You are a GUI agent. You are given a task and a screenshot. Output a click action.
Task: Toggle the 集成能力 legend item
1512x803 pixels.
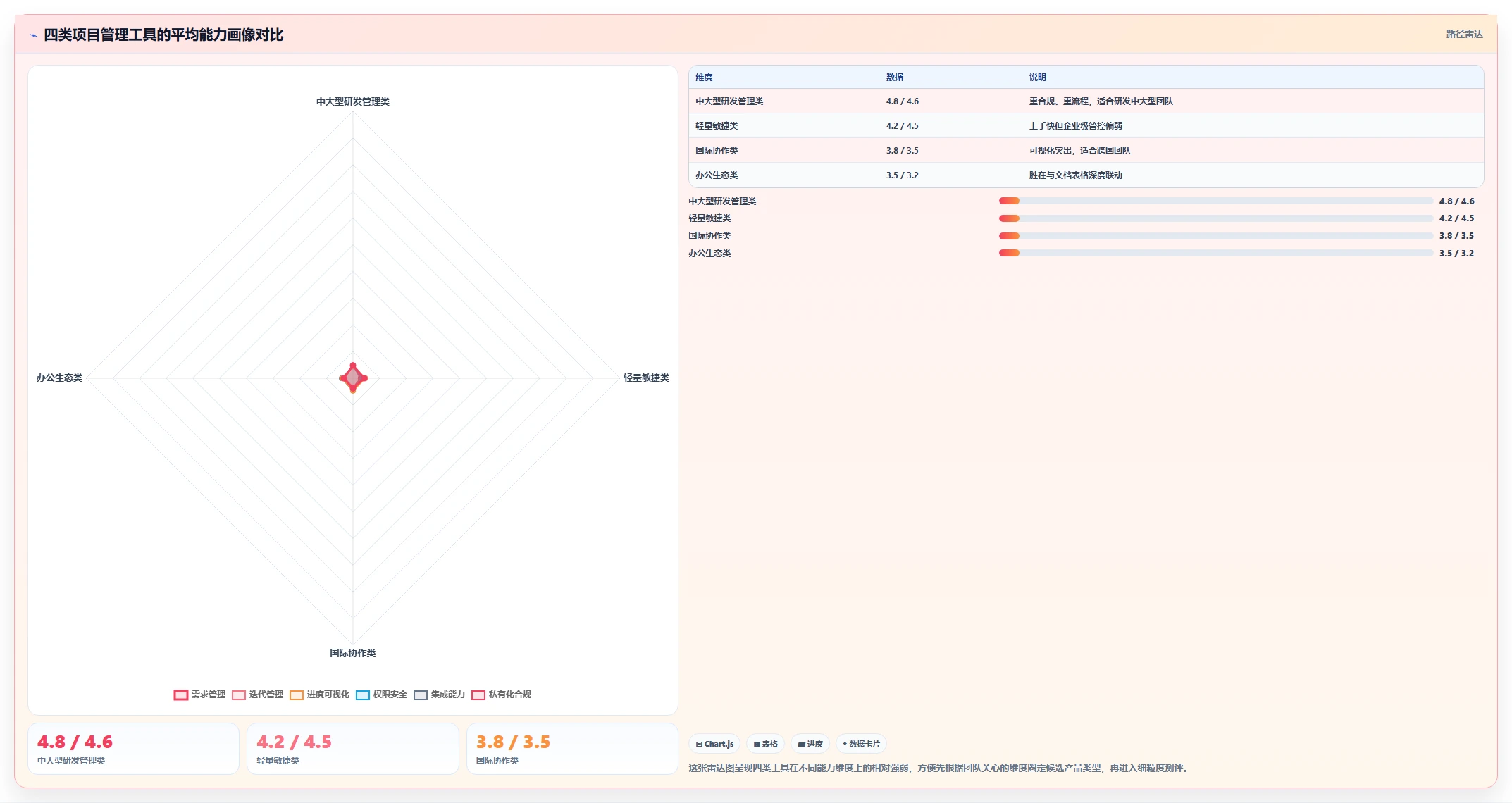[x=440, y=695]
